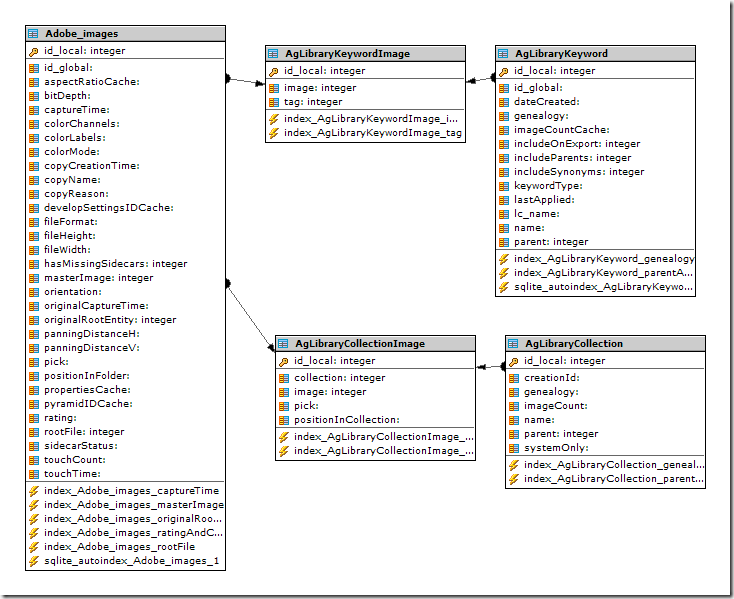
Task: Click the column icon beside masterImage: integer
Action: click(34, 278)
